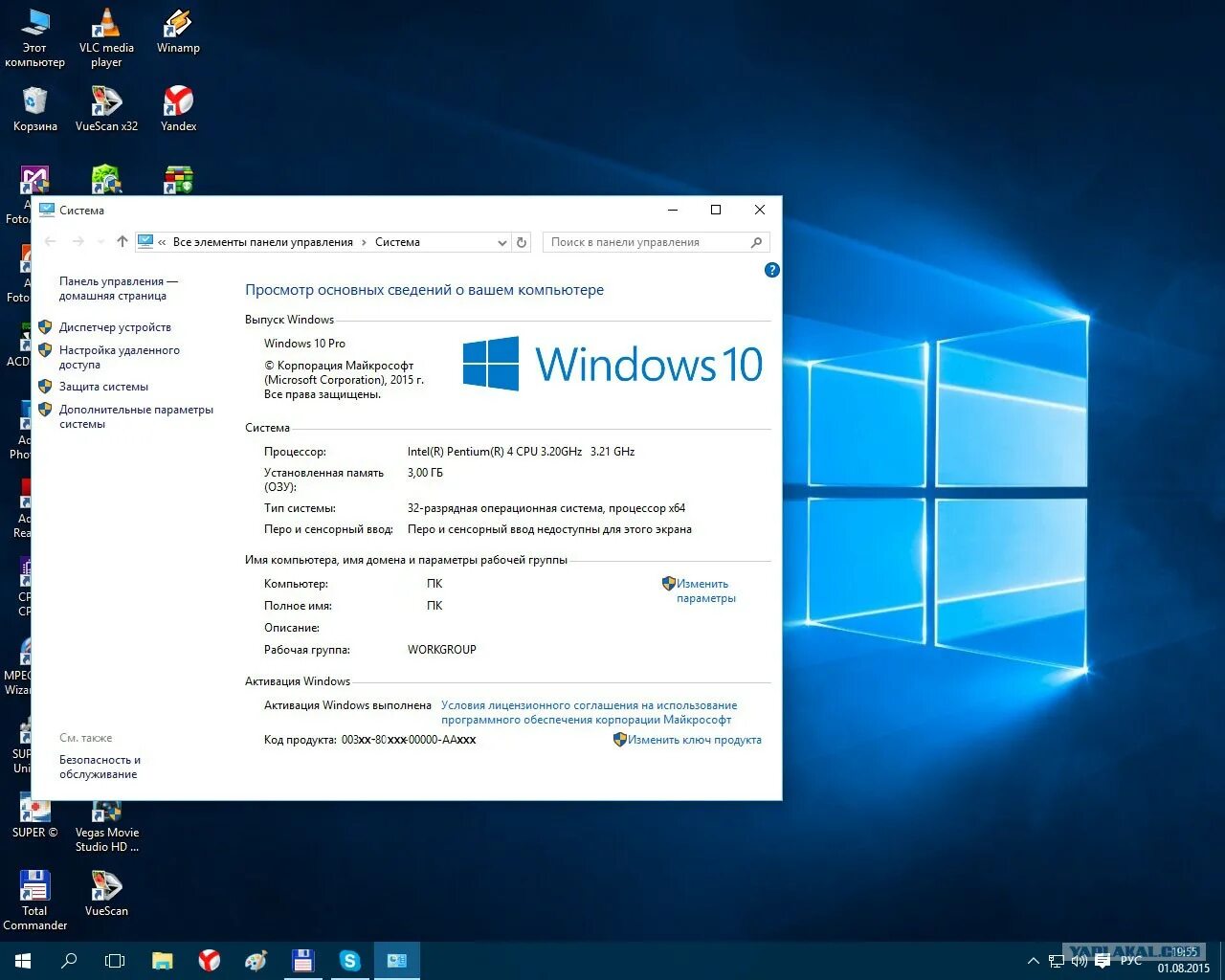Screen dimensions: 1225x980
Task: Click Изменить ключ продукта link
Action: 695,740
